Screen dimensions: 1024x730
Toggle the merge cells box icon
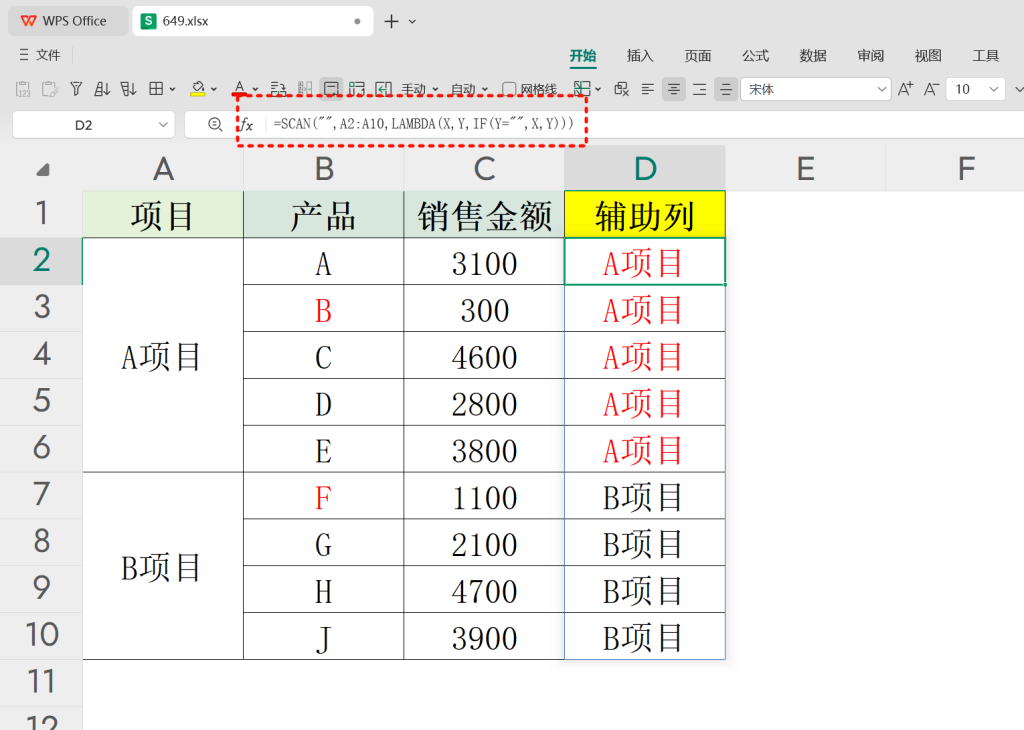click(x=331, y=89)
